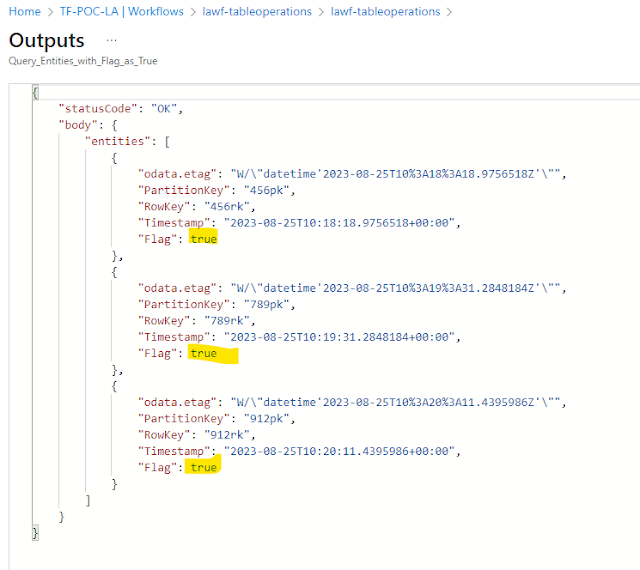
Task: Click the timestamp 2023-08-25T10:19:31.2848184+00:00
Action: click(339, 337)
